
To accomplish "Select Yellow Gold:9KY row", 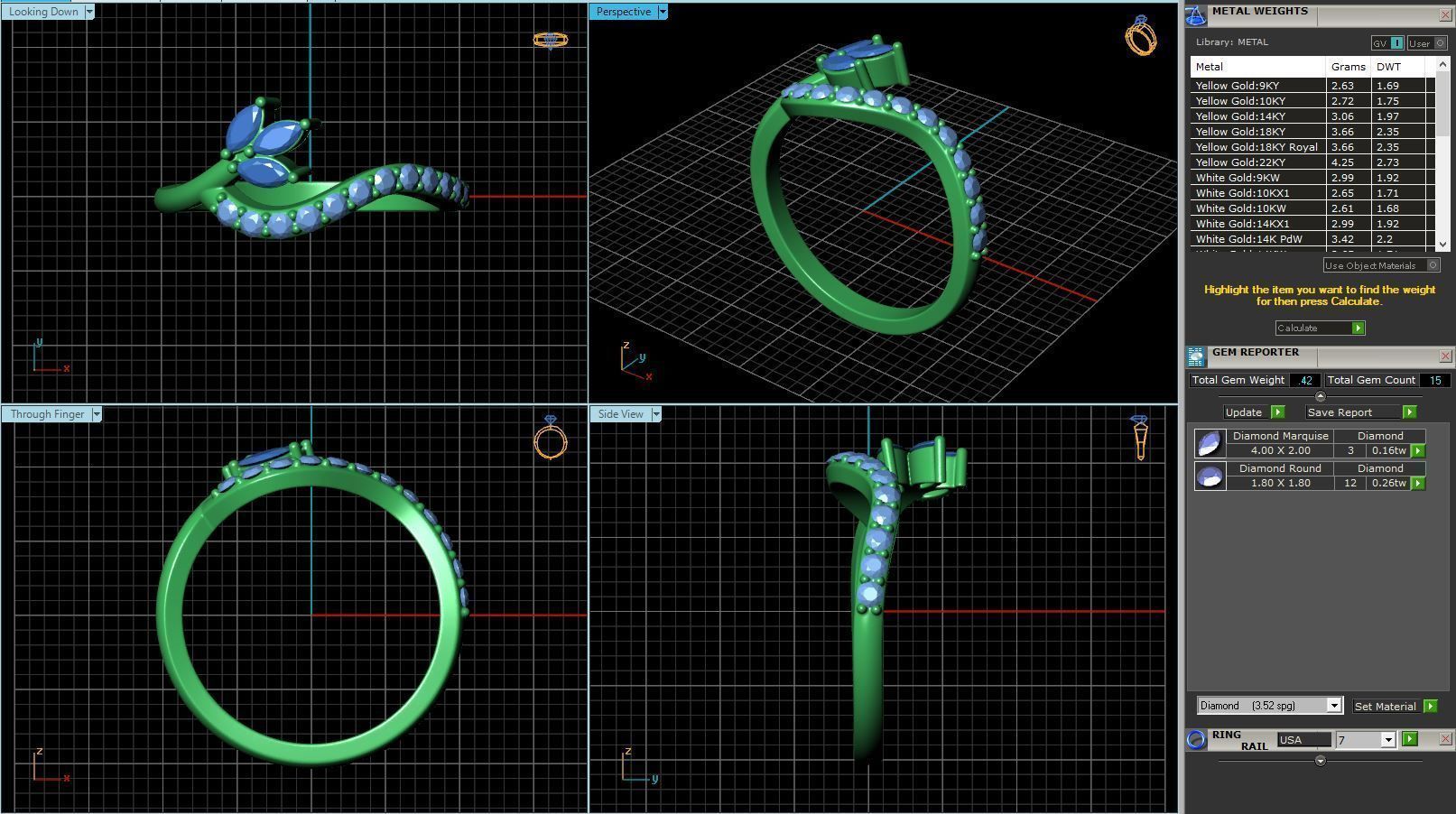I will pyautogui.click(x=1312, y=86).
